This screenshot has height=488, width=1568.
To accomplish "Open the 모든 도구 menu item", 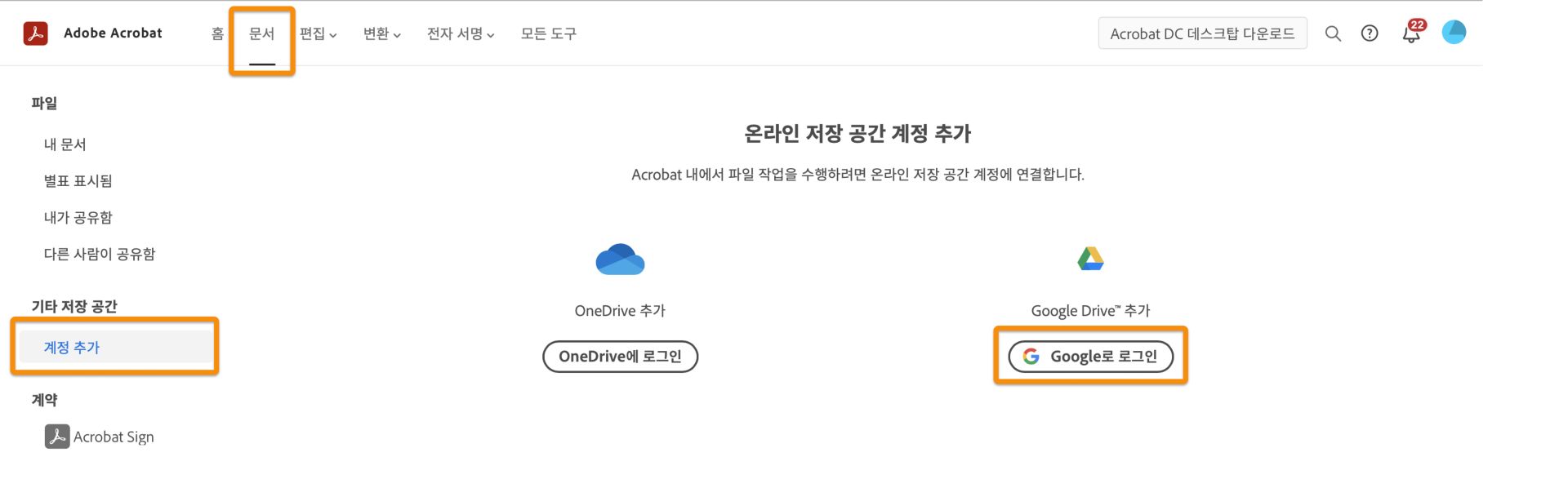I will [x=549, y=33].
